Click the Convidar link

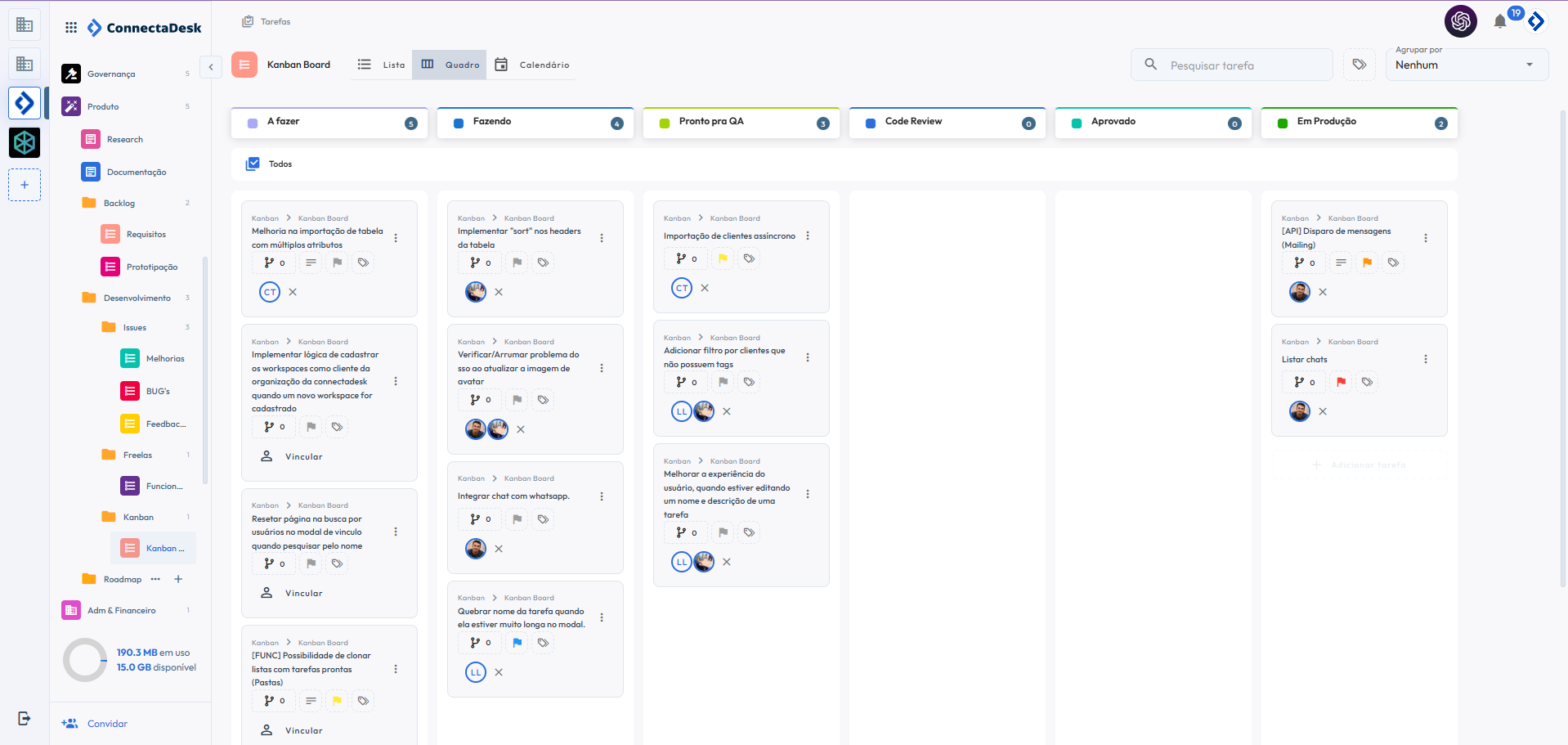(107, 724)
